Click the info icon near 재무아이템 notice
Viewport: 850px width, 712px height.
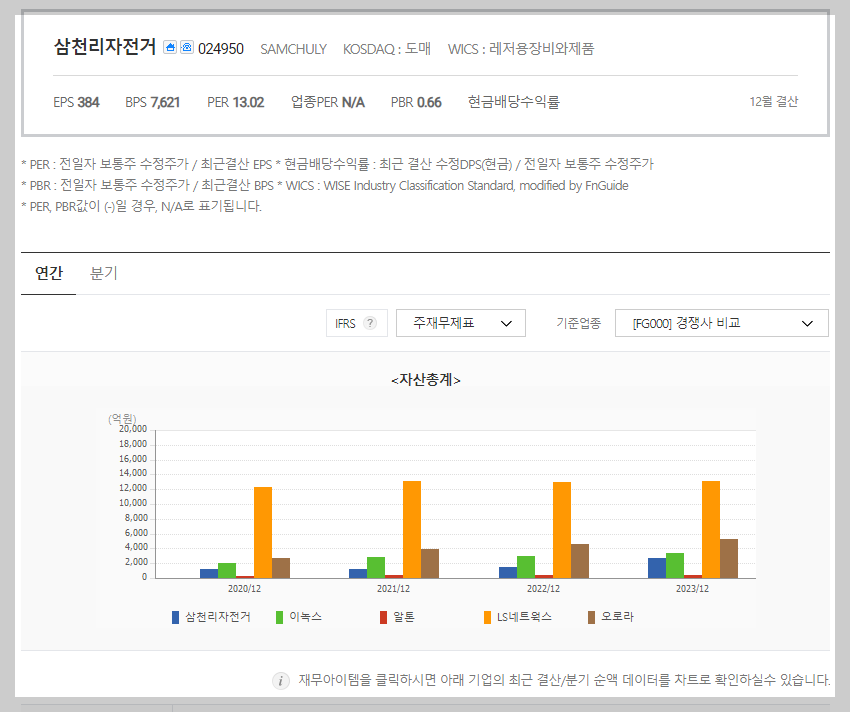[x=280, y=681]
